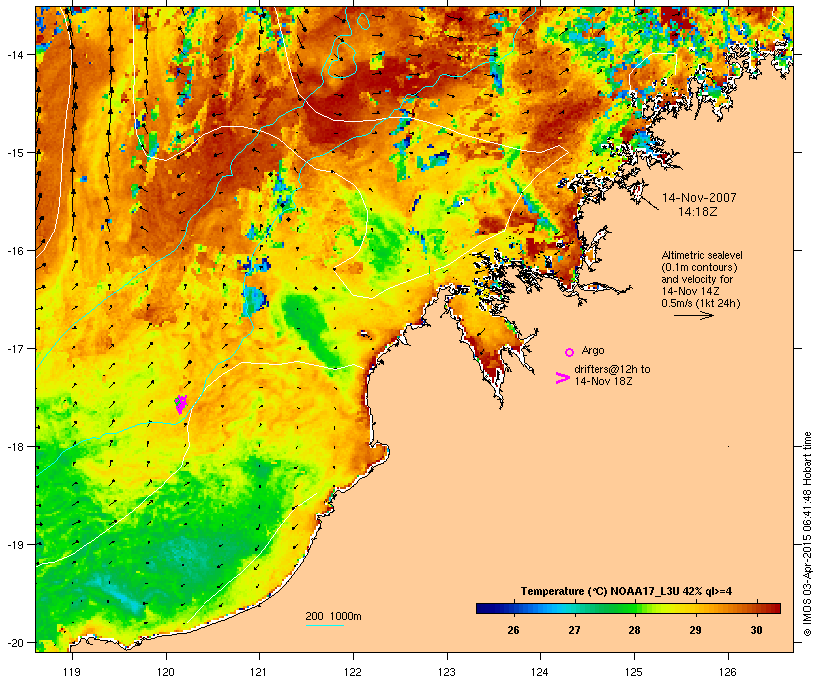Click the velocity scale reference arrow
The width and height of the screenshot is (820, 680).
point(693,315)
